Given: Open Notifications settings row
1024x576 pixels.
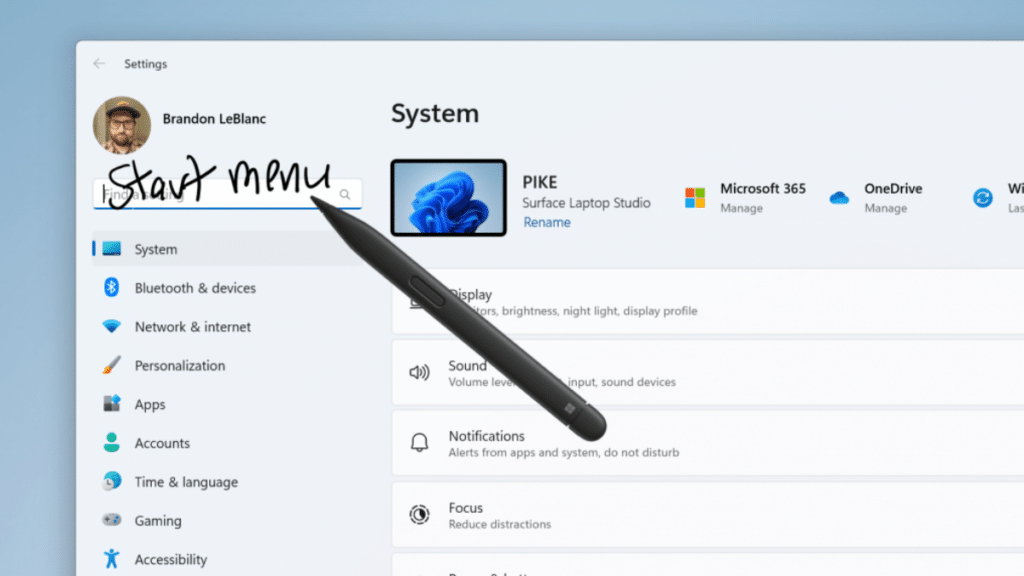Looking at the screenshot, I should point(700,443).
